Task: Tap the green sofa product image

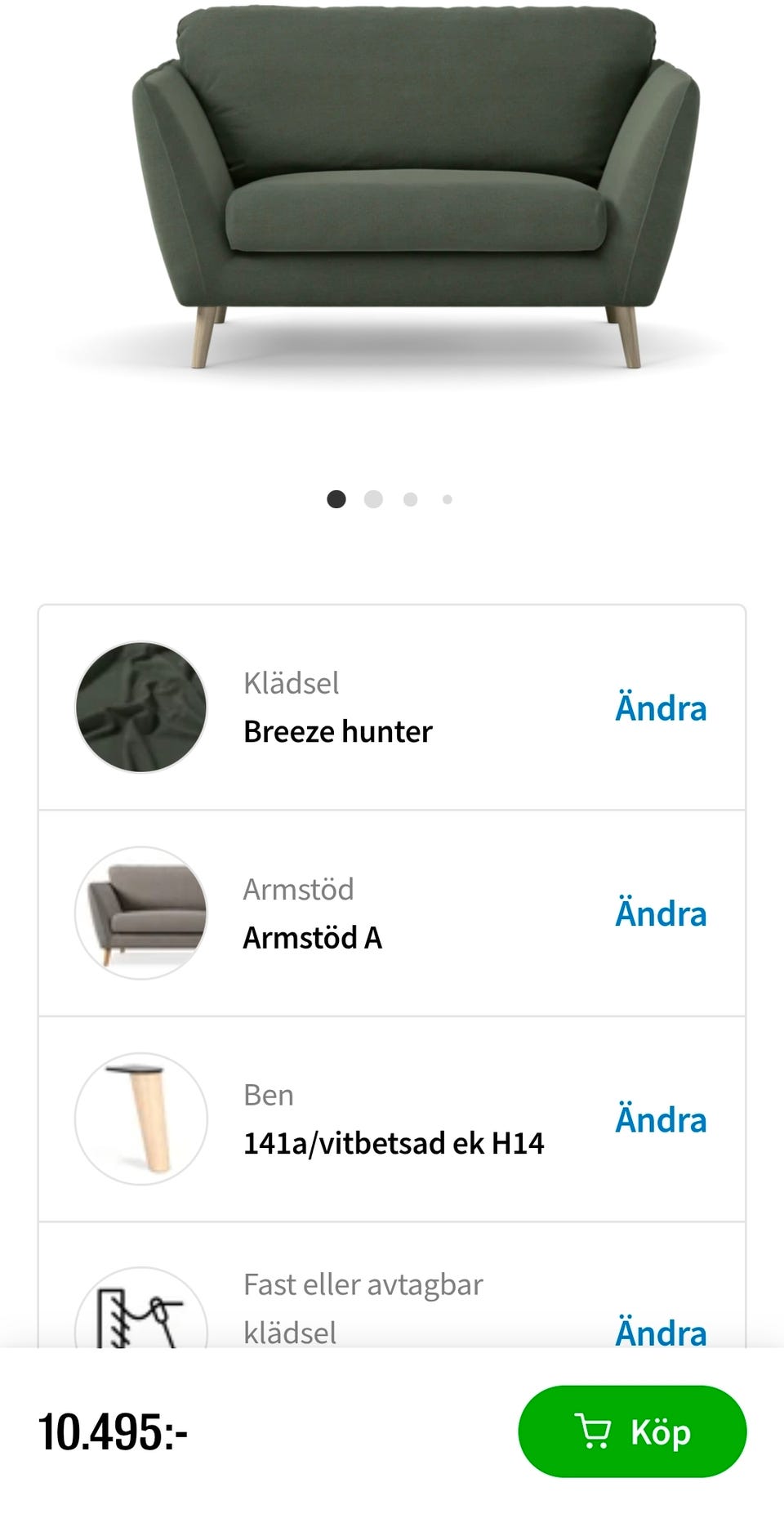Action: pos(415,188)
